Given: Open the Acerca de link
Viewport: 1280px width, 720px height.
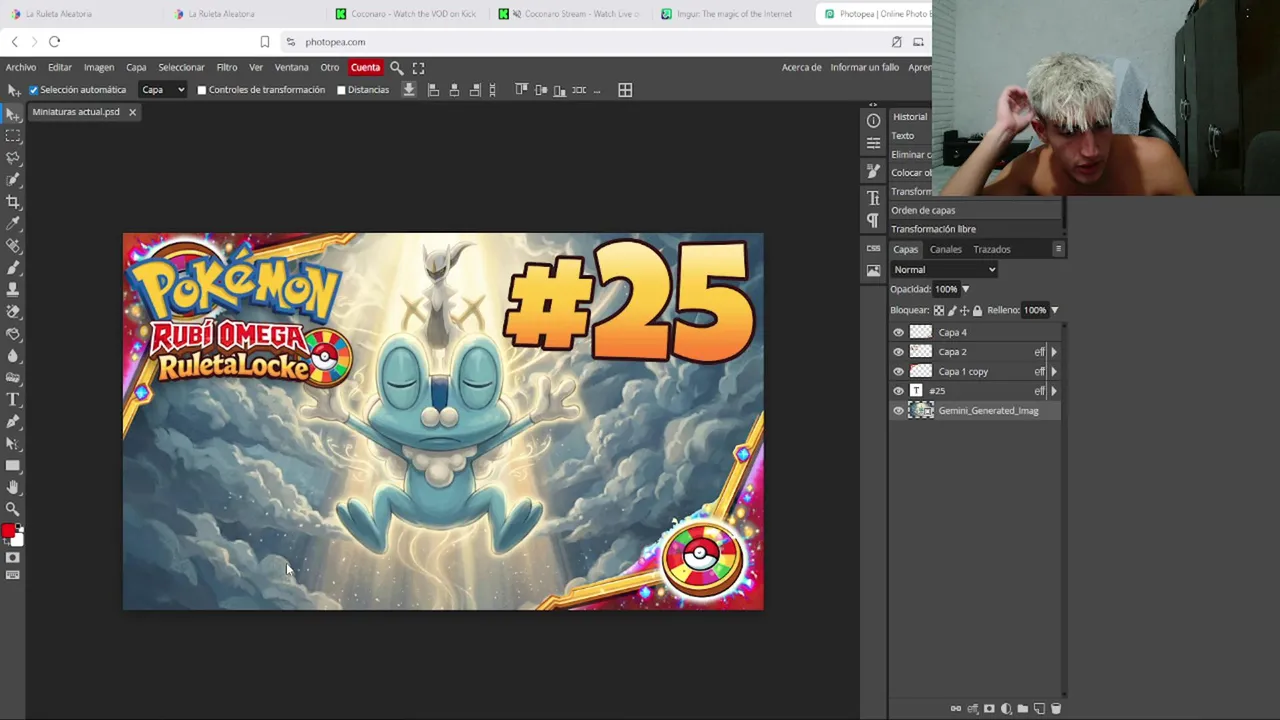Looking at the screenshot, I should pyautogui.click(x=801, y=67).
